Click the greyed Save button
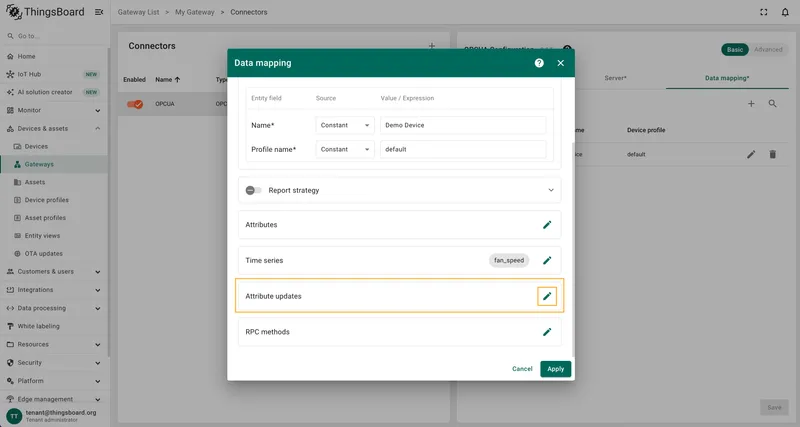The height and width of the screenshot is (427, 800). (x=774, y=407)
